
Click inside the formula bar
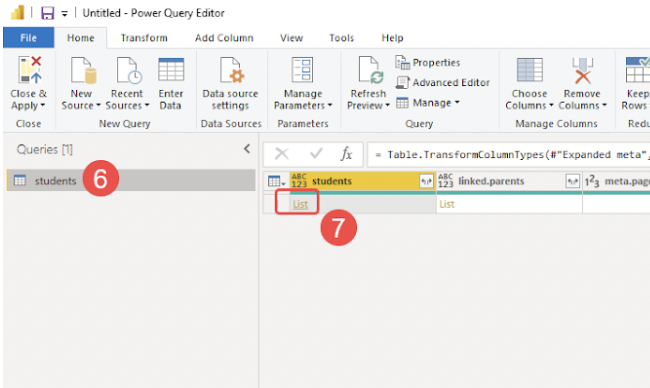pos(510,154)
